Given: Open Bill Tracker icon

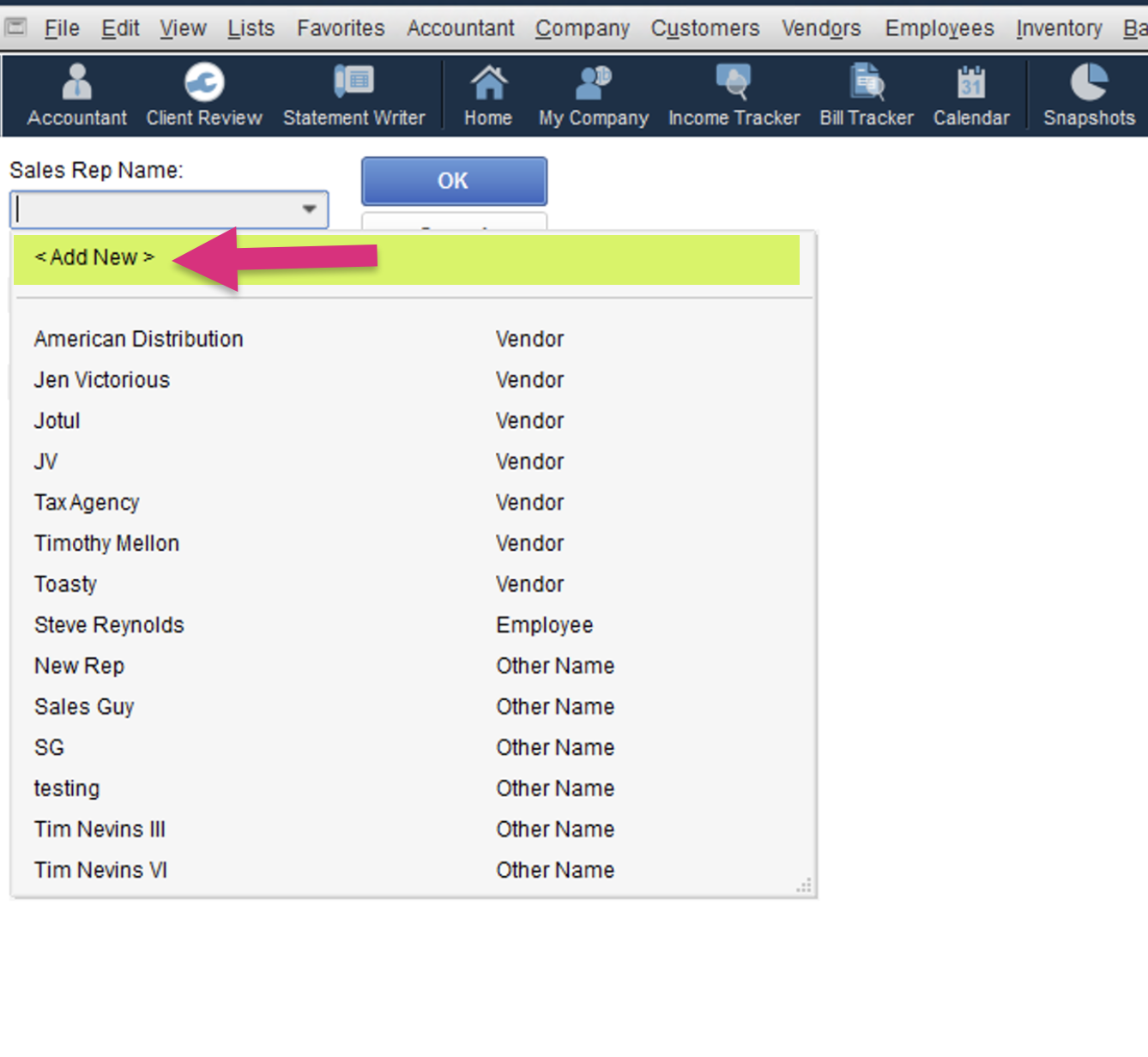Looking at the screenshot, I should (x=866, y=94).
